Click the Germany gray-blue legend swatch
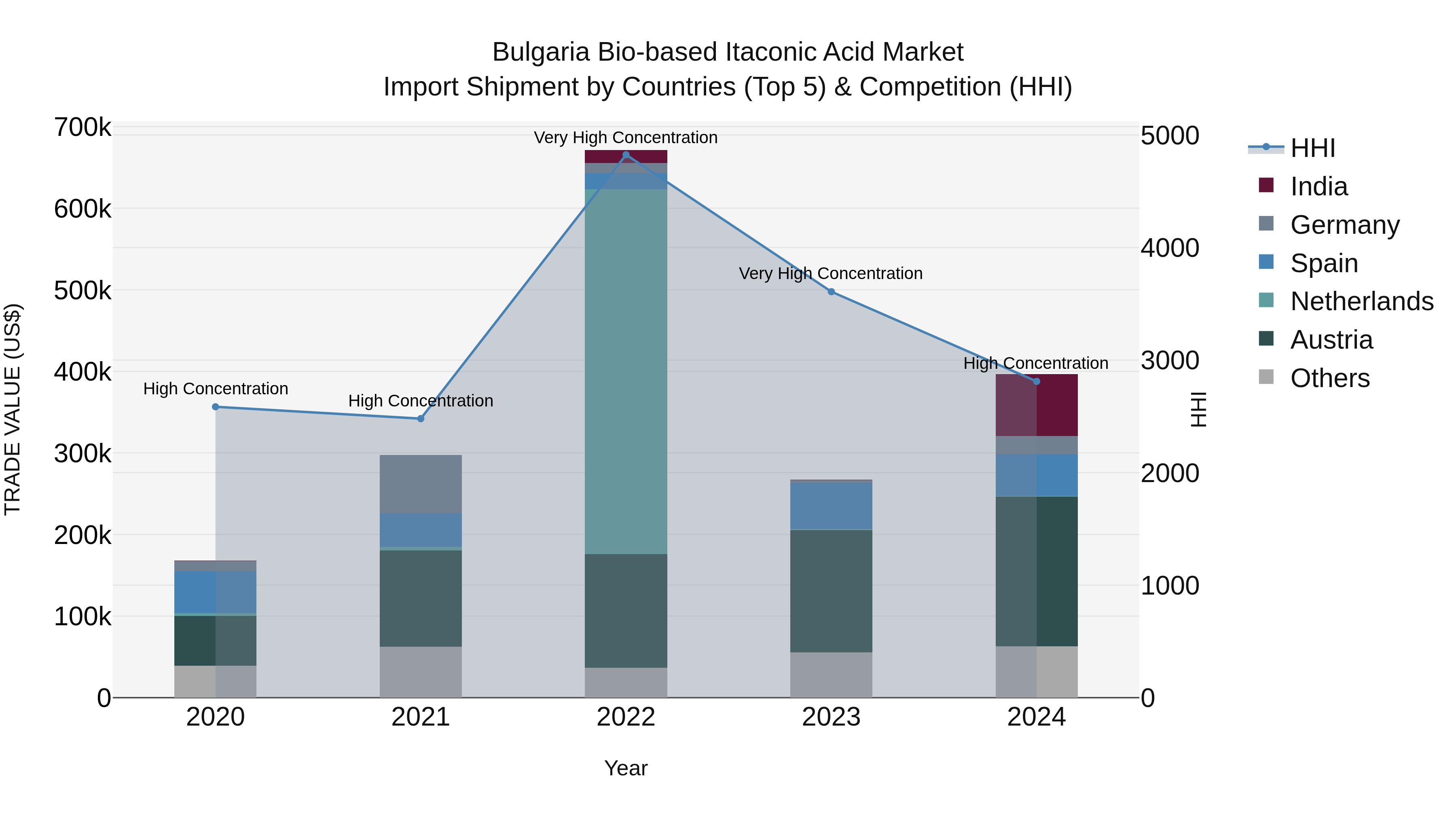 [x=1266, y=223]
